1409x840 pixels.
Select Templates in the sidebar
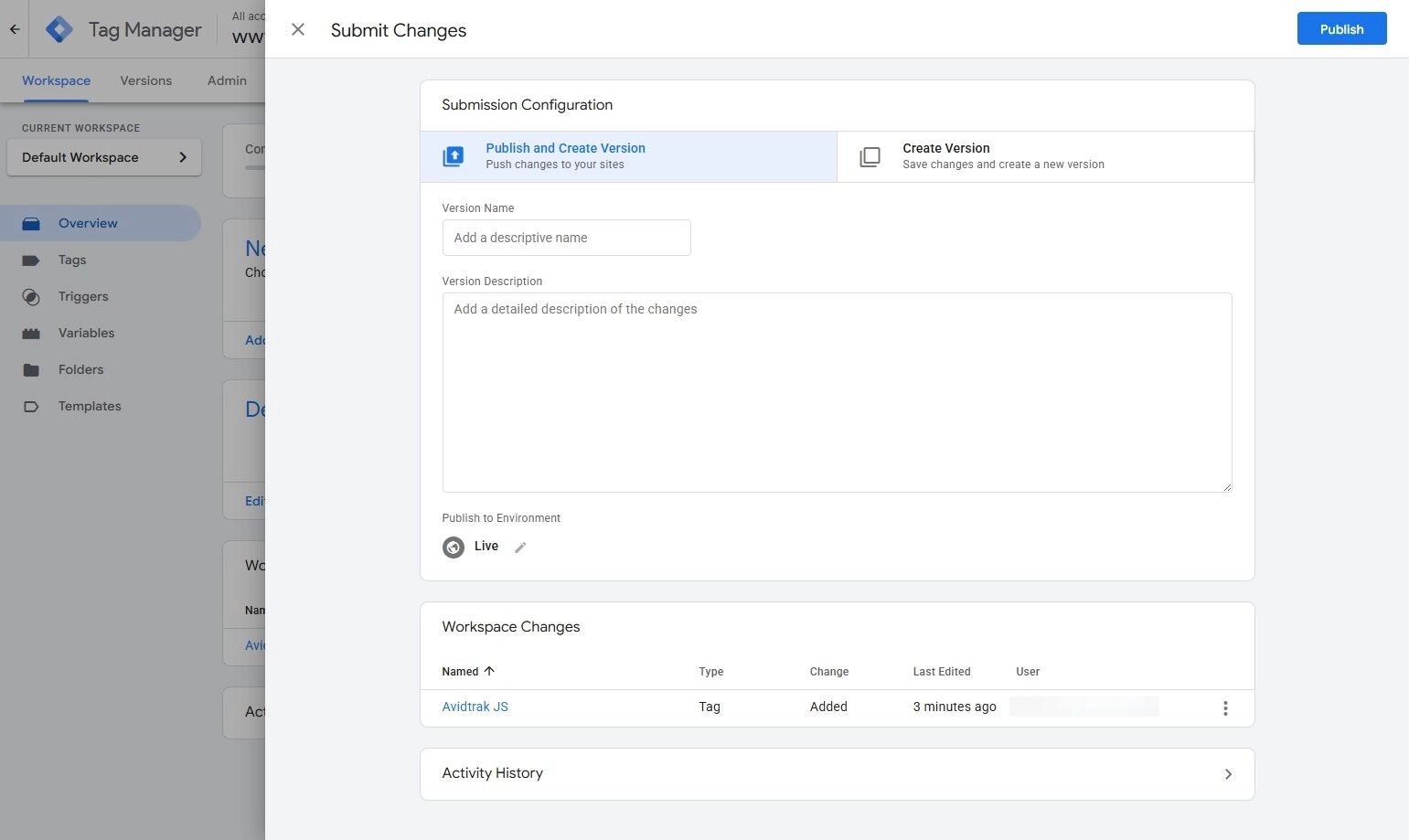point(89,406)
